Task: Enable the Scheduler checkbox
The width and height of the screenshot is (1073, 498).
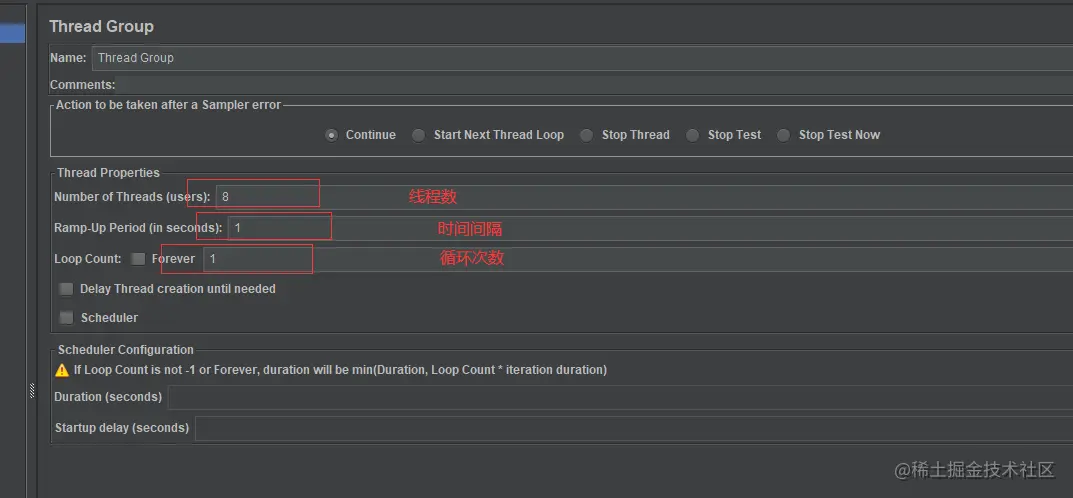Action: 66,318
